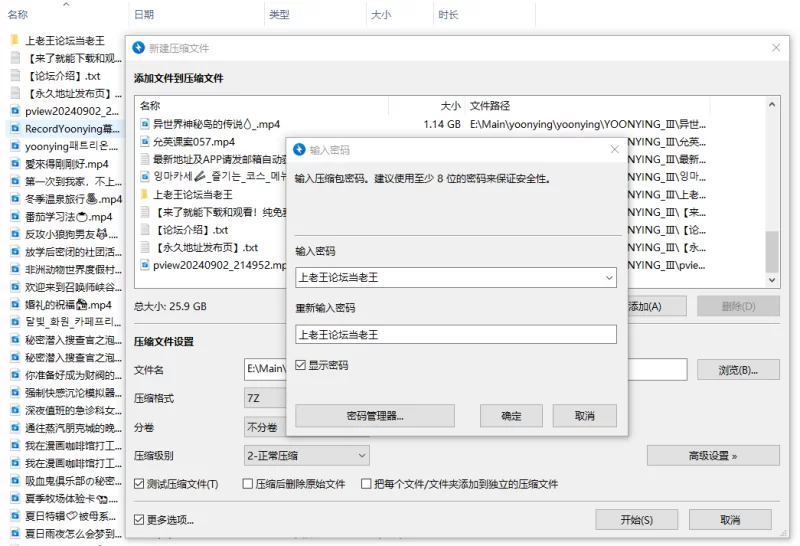Click document icon of 【论坛介绍】.txt in archive list
Screen dimensions: 800x546
click(145, 230)
